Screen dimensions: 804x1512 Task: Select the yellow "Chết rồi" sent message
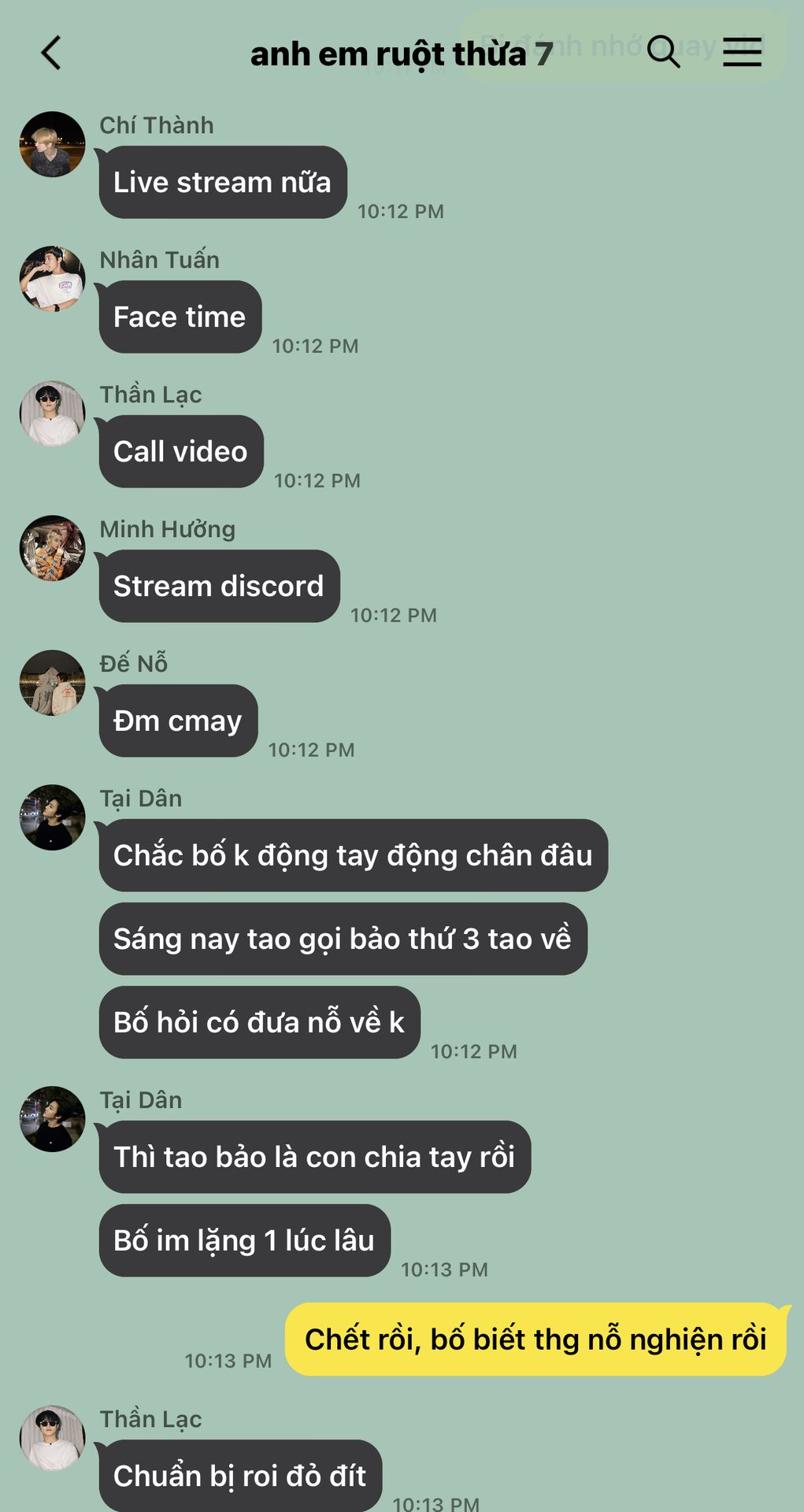pyautogui.click(x=536, y=1340)
